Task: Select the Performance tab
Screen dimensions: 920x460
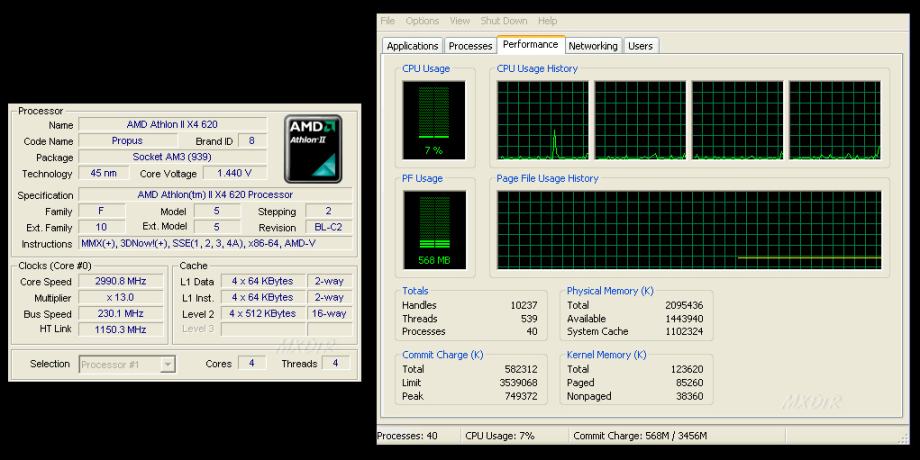Action: point(530,45)
